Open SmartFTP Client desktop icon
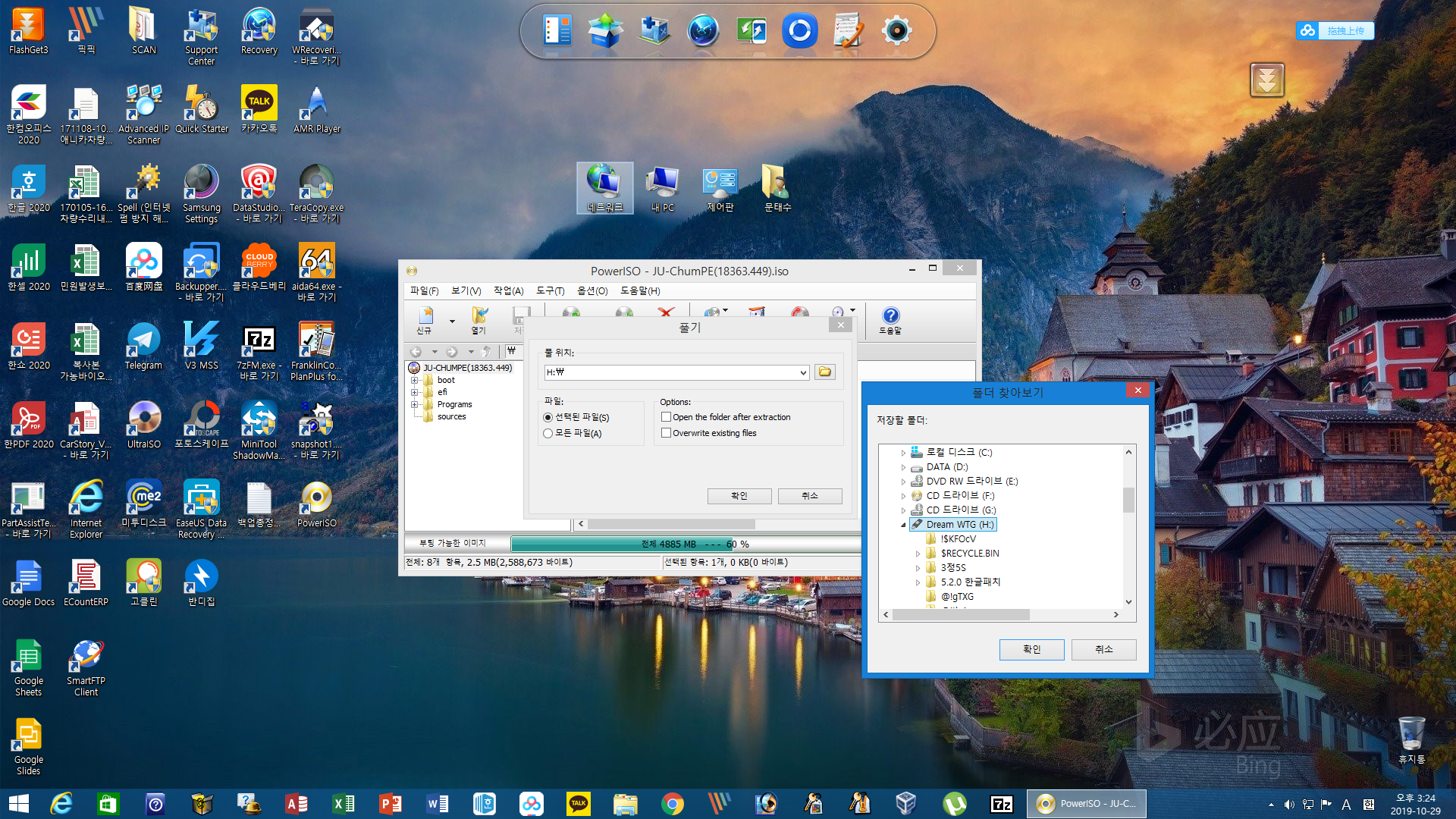This screenshot has height=819, width=1456. [x=86, y=667]
